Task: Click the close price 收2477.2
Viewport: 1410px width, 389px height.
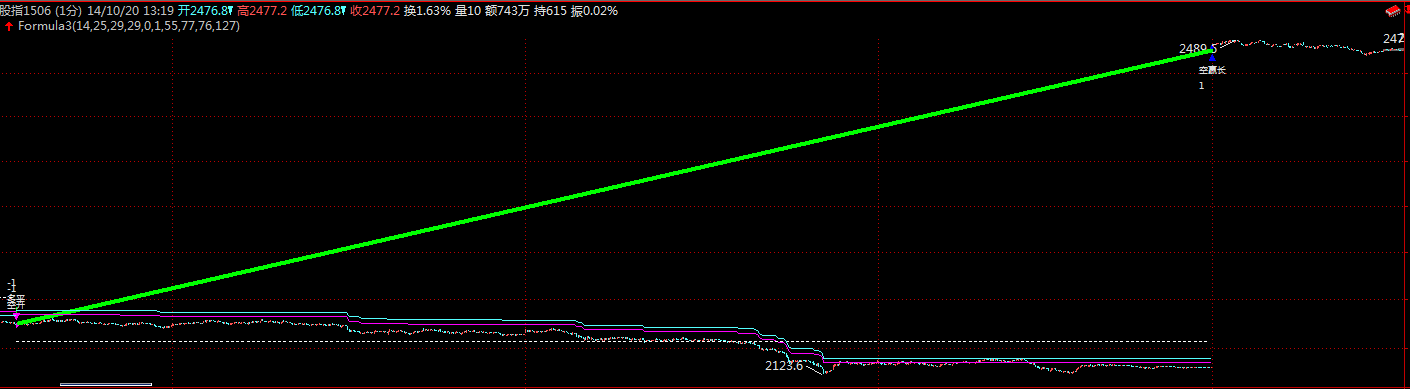Action: 375,10
